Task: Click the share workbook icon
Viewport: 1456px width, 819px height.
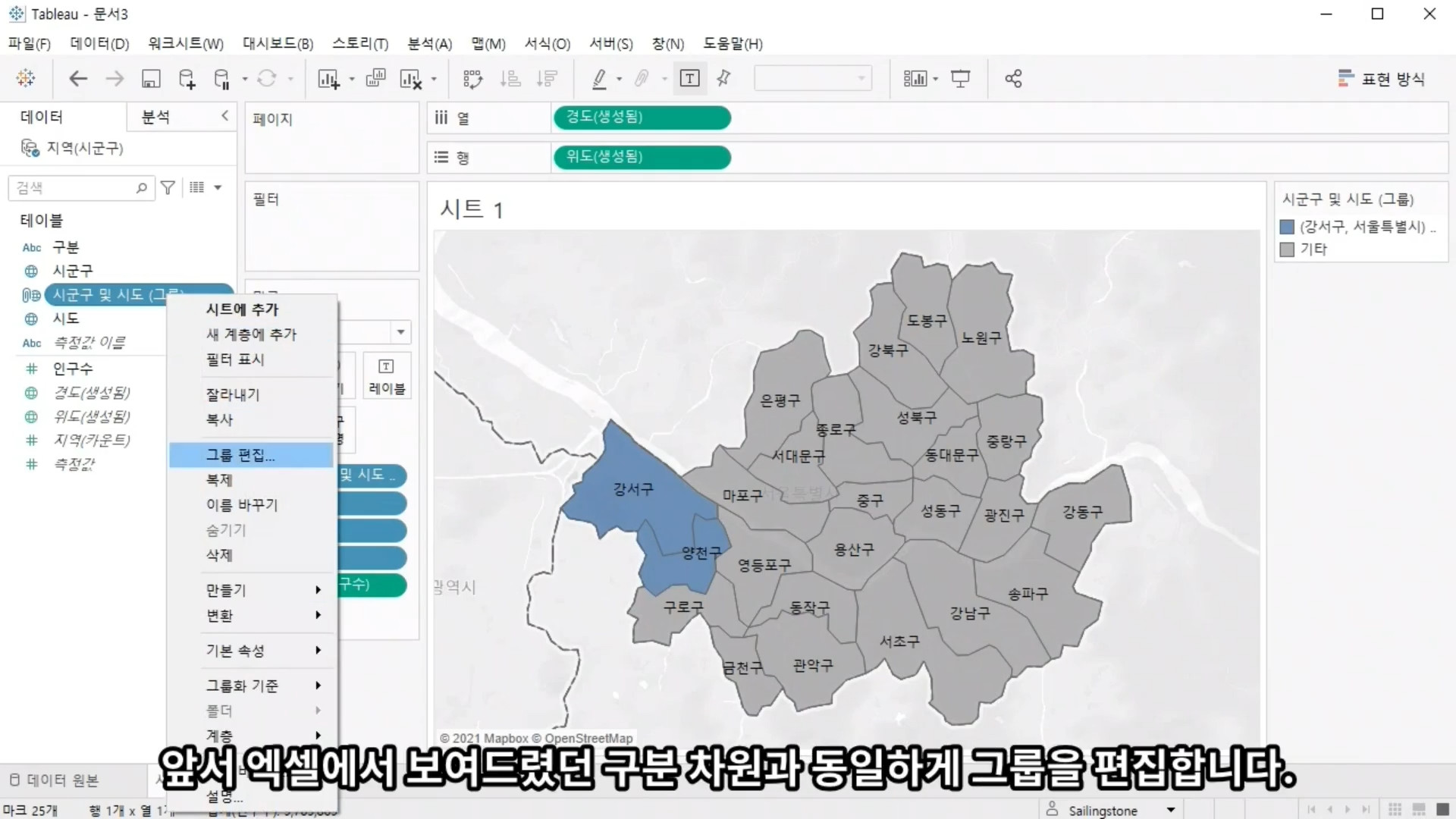Action: [x=1013, y=79]
